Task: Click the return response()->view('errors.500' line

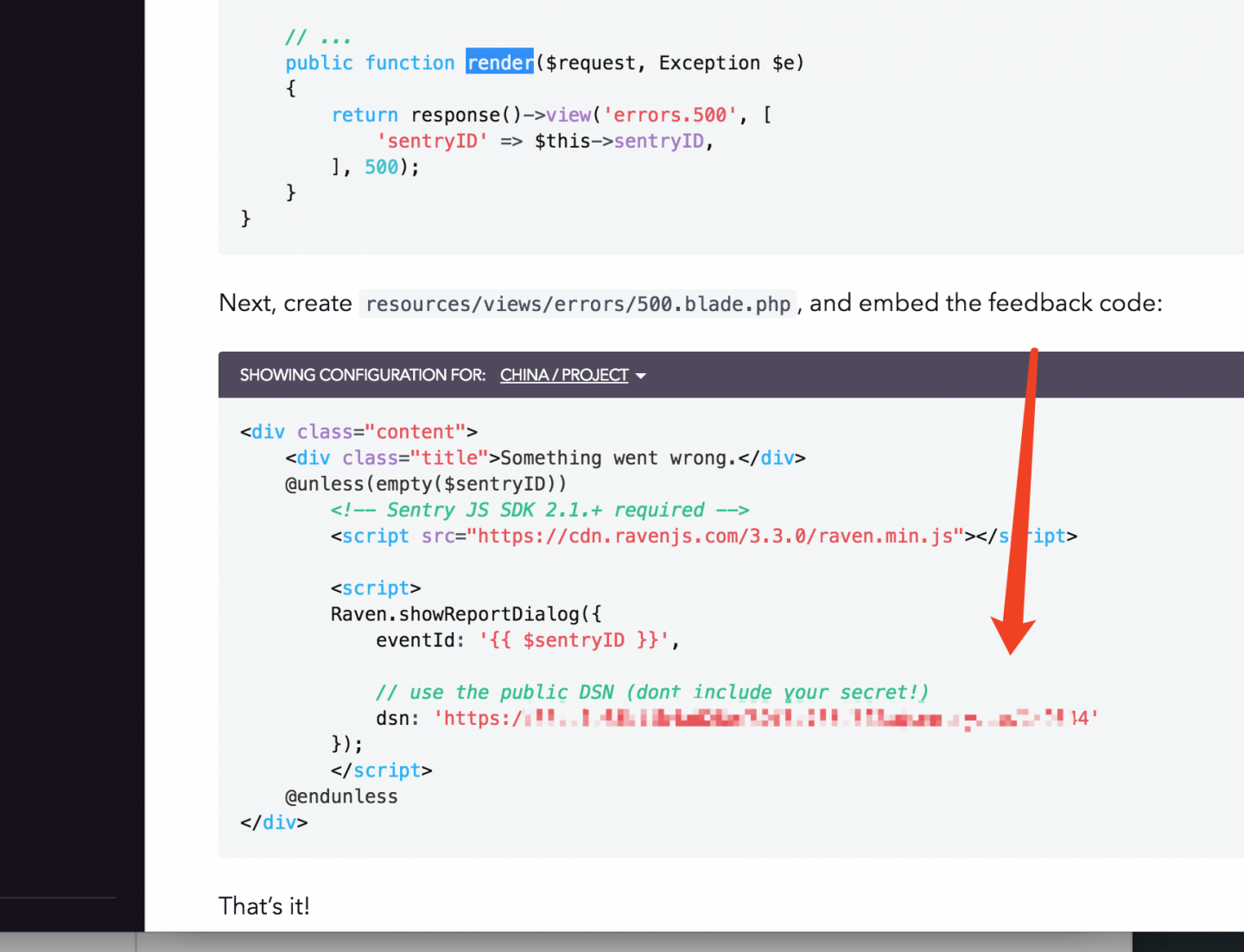Action: click(552, 115)
